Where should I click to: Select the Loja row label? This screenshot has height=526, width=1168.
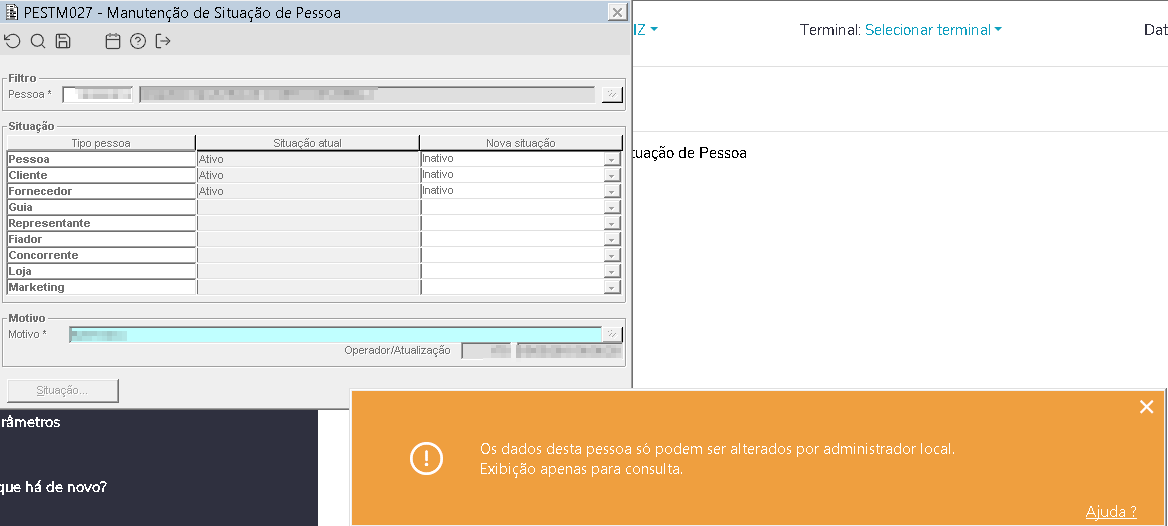click(x=101, y=271)
